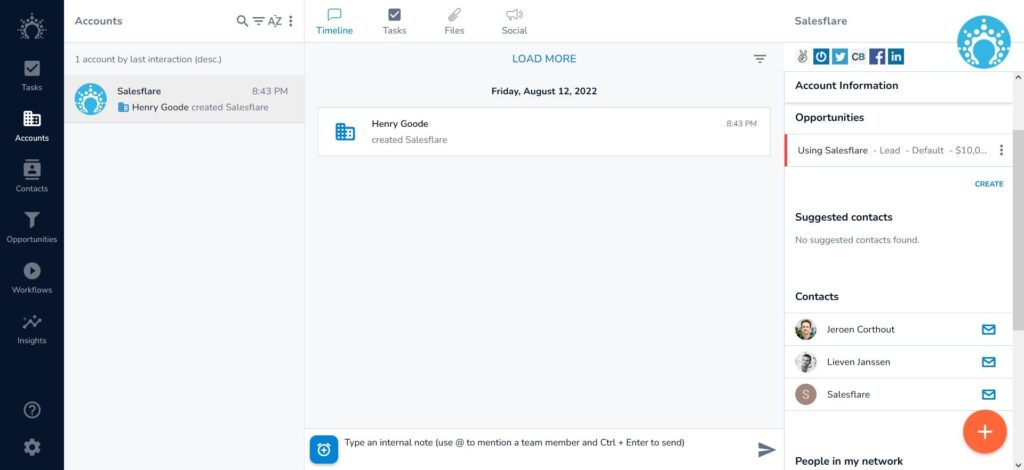
Task: Open the AngelList profile icon
Action: coord(803,57)
